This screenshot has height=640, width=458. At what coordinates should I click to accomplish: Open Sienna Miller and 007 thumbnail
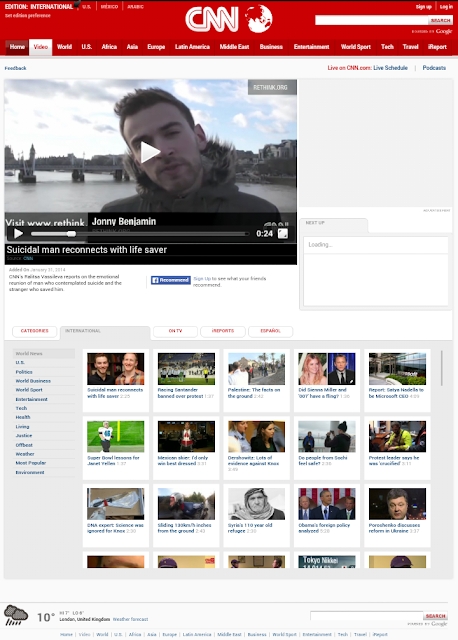(x=327, y=369)
